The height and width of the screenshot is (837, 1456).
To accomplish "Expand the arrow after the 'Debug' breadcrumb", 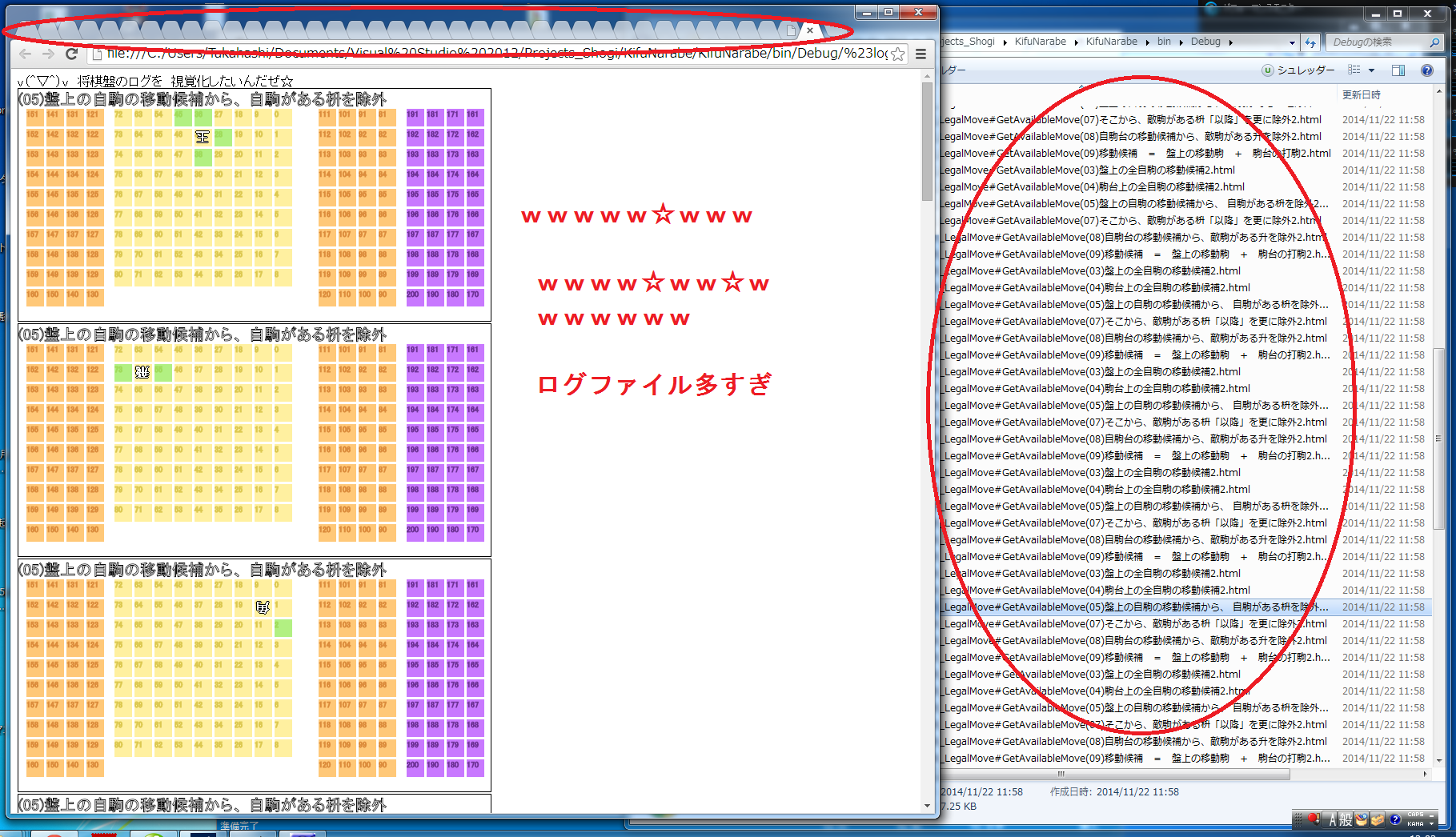I will tap(1230, 42).
